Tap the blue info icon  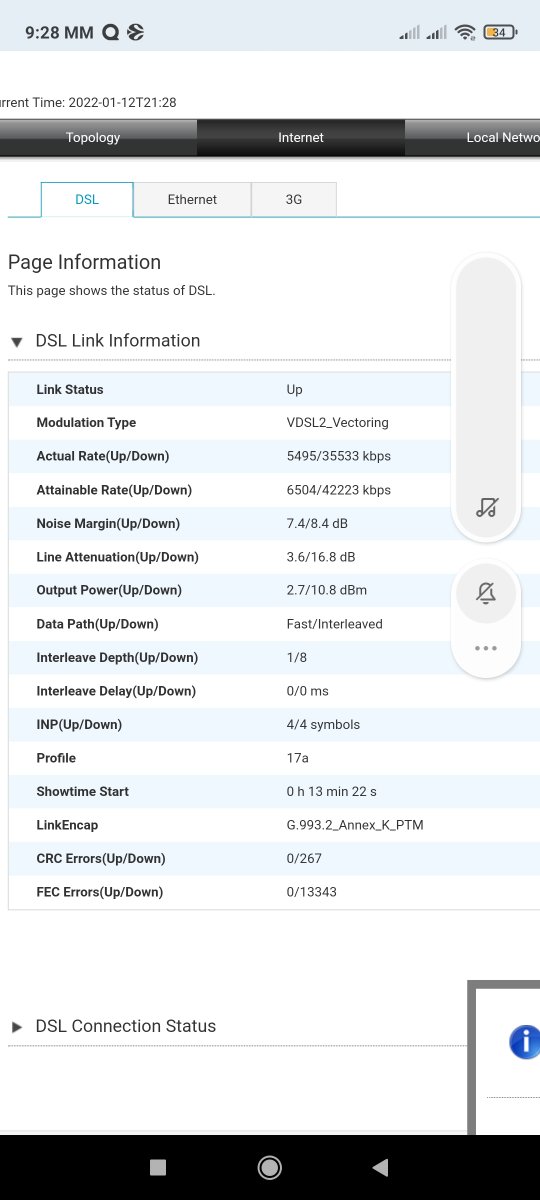(x=525, y=1042)
